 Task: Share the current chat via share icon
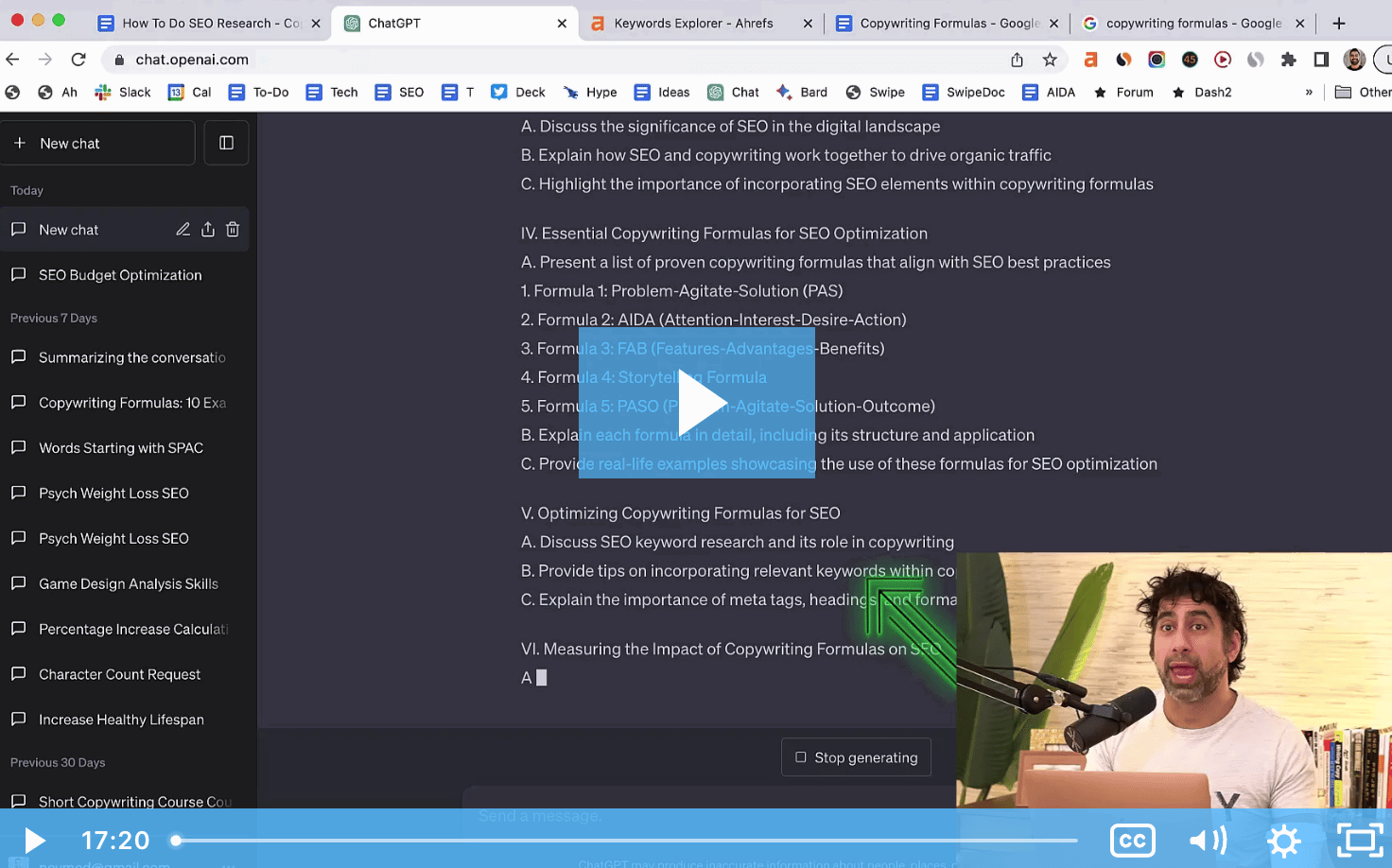[x=208, y=230]
